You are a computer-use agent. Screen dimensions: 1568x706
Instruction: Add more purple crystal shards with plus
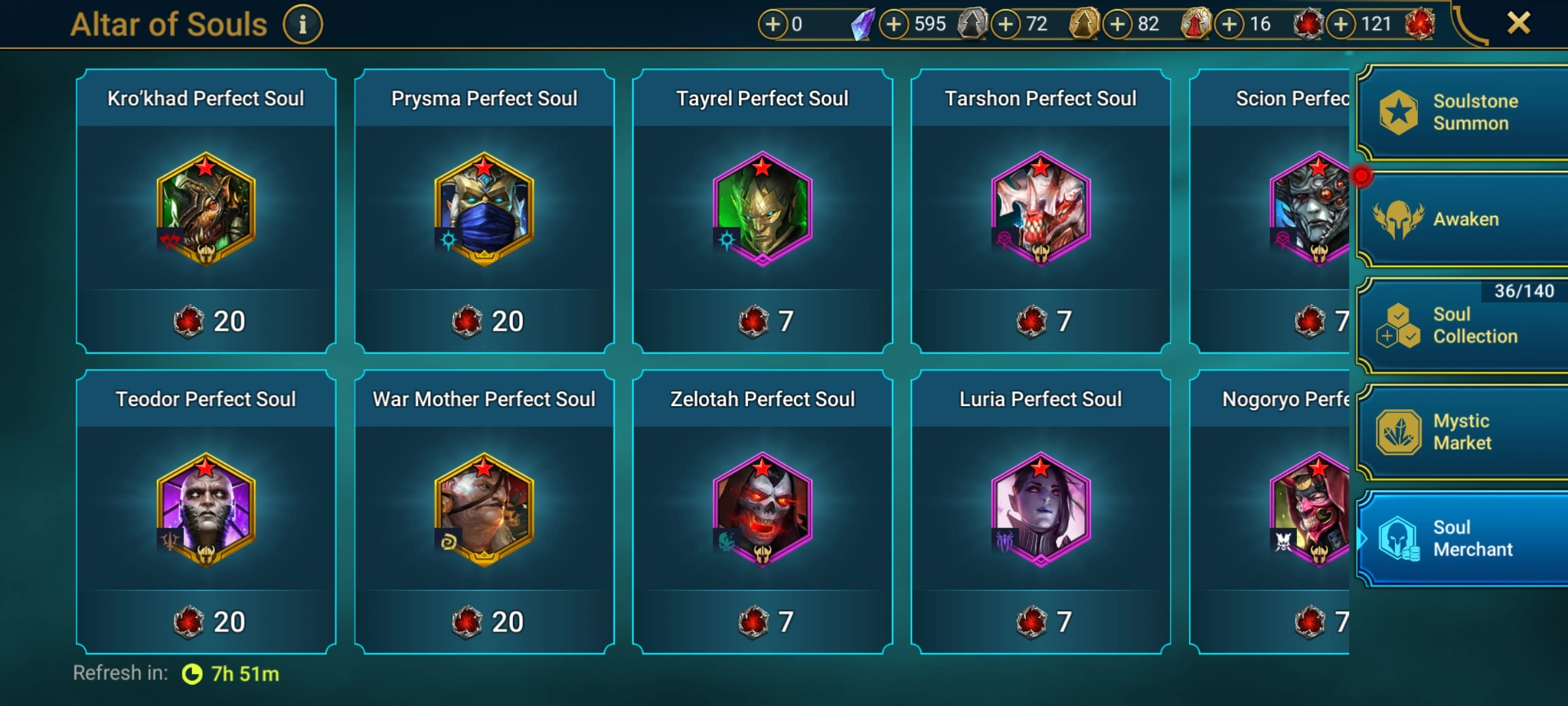point(773,24)
